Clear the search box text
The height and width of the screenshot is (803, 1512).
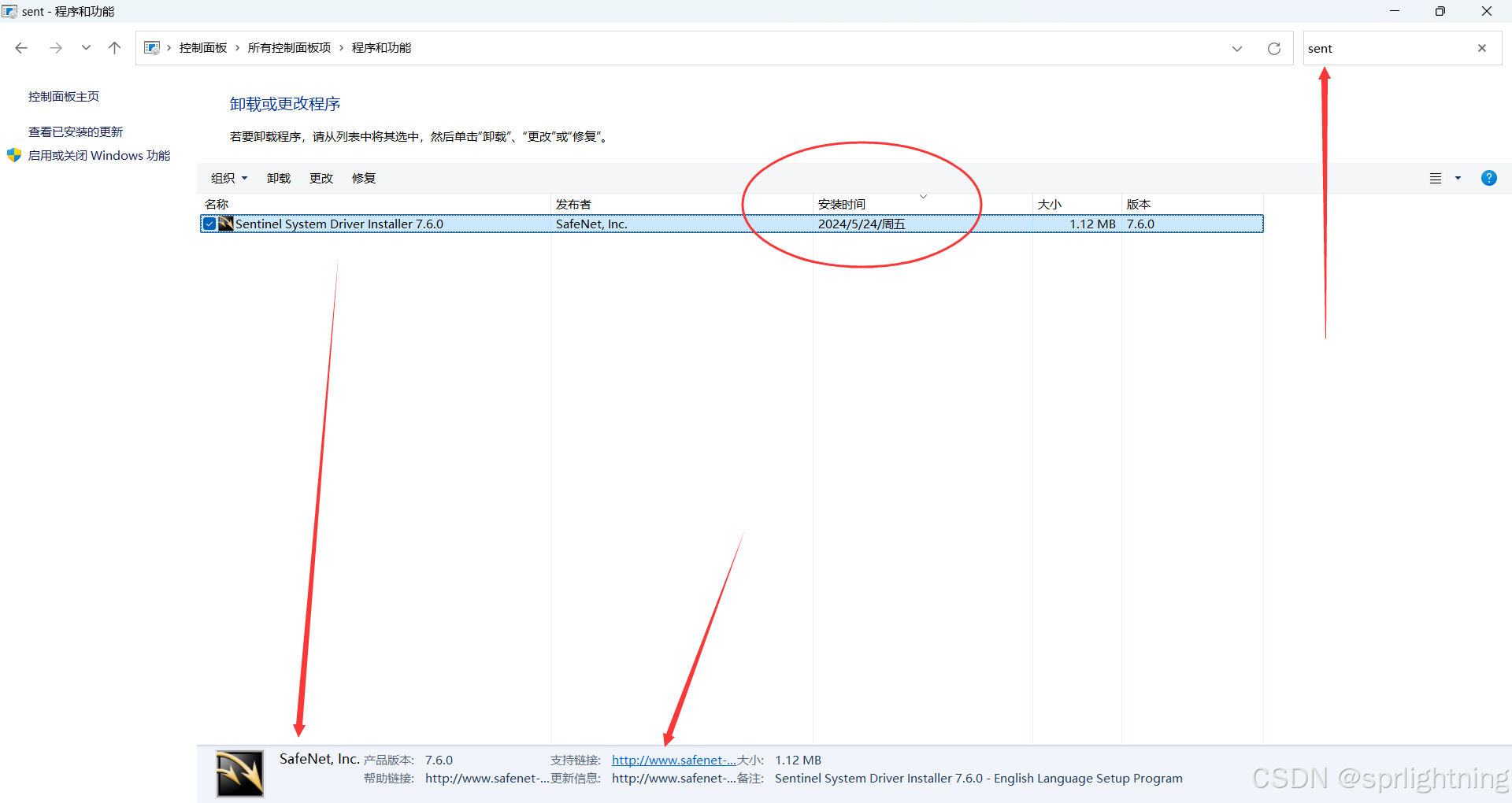click(x=1481, y=48)
